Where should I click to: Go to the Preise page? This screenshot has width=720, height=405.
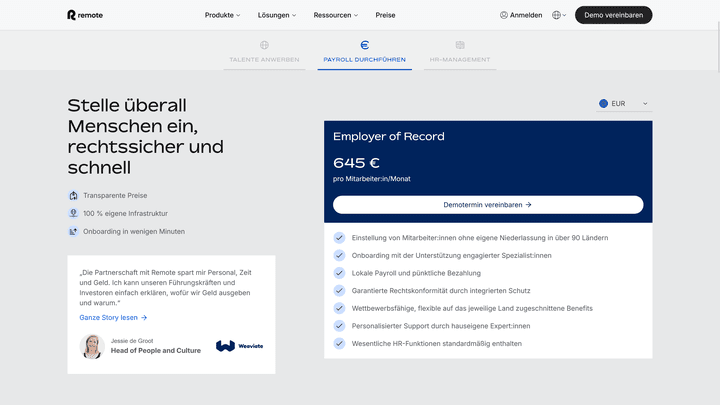click(x=385, y=15)
